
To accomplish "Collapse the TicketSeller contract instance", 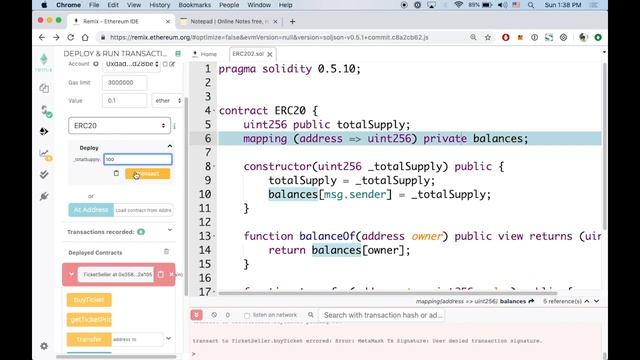I will (71, 274).
